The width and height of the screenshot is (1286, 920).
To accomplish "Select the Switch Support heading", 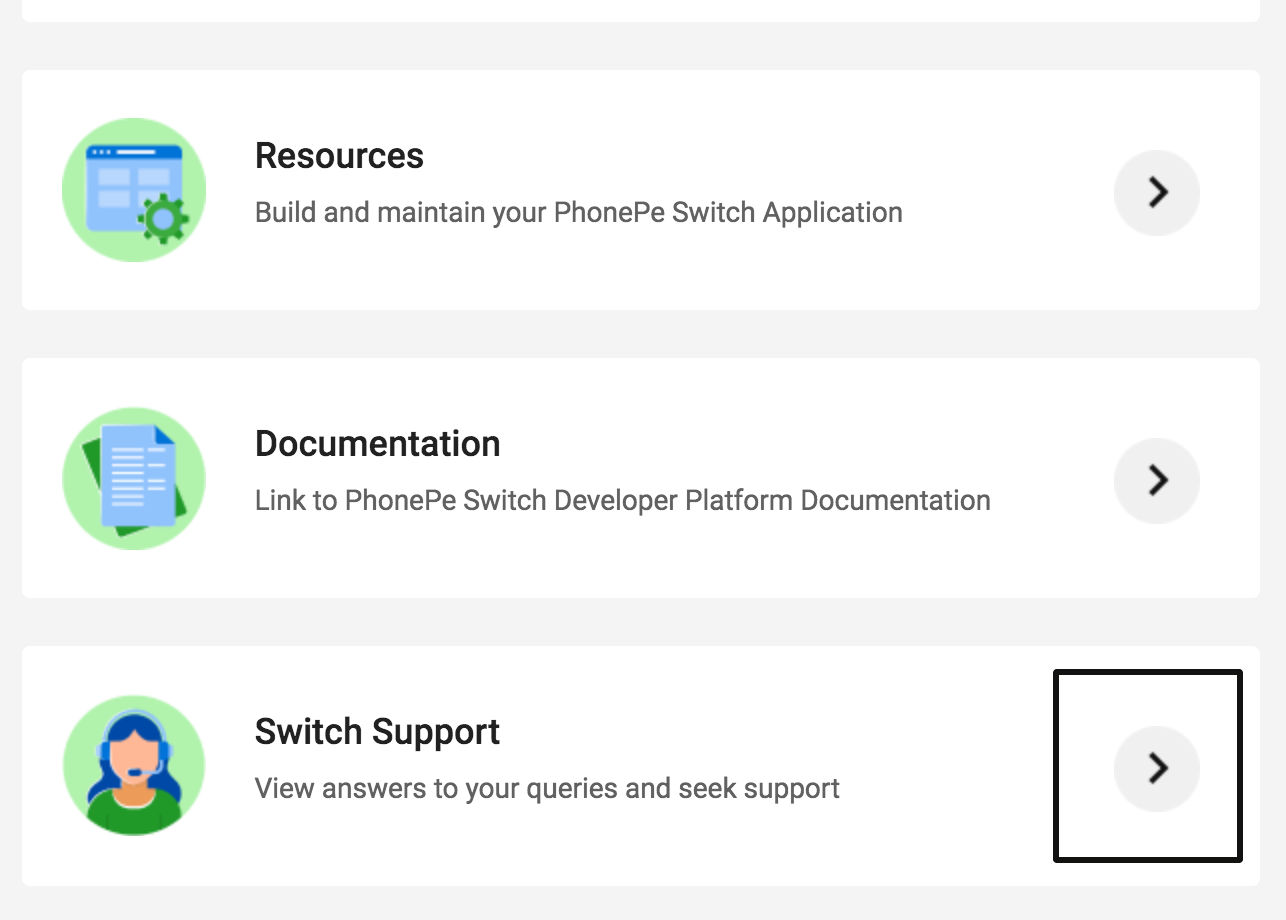I will click(x=377, y=732).
